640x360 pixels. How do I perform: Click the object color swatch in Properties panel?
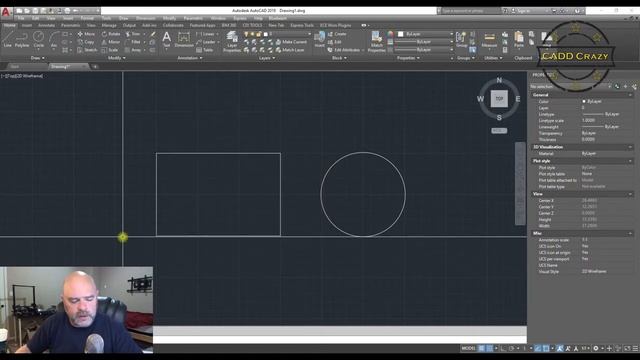click(x=400, y=34)
